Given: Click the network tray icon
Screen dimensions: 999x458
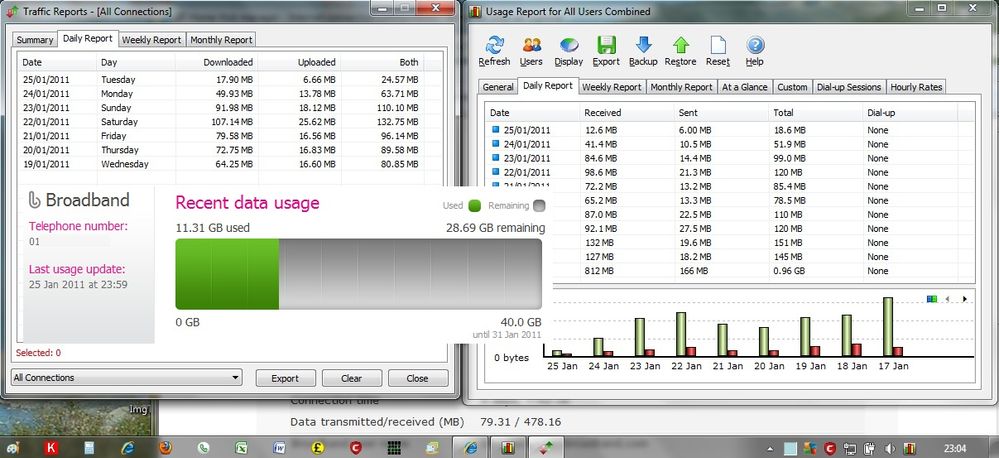Looking at the screenshot, I should click(850, 448).
